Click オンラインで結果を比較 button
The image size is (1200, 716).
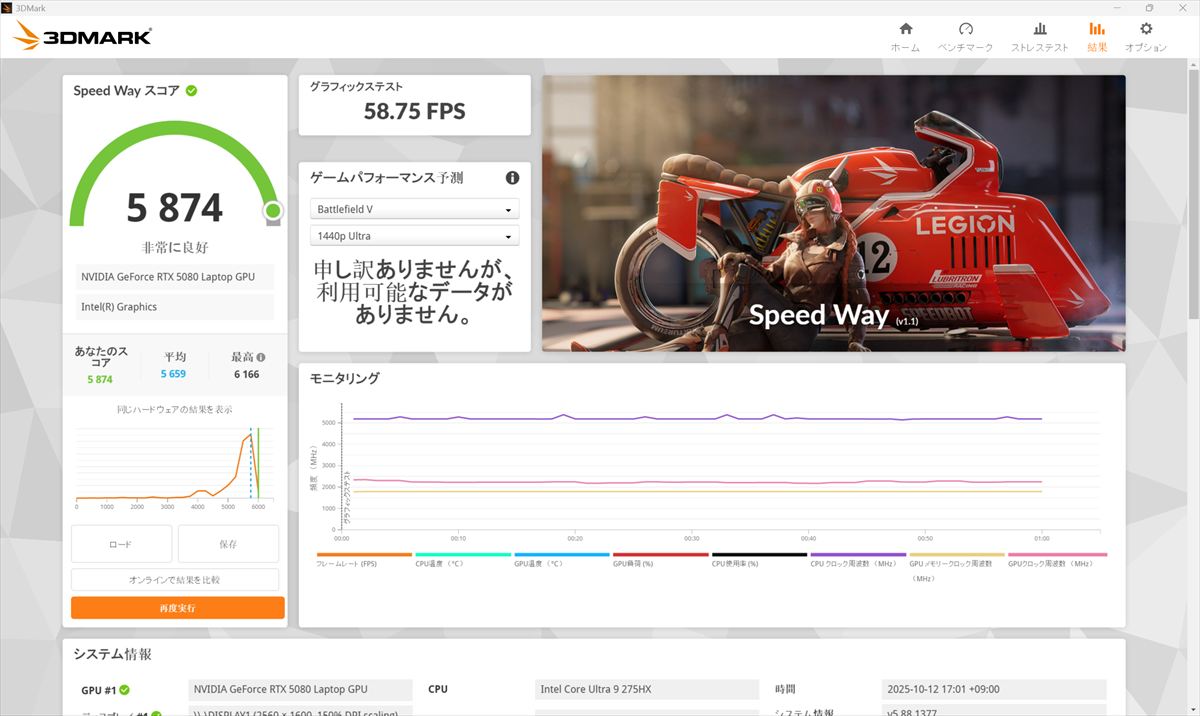(175, 580)
